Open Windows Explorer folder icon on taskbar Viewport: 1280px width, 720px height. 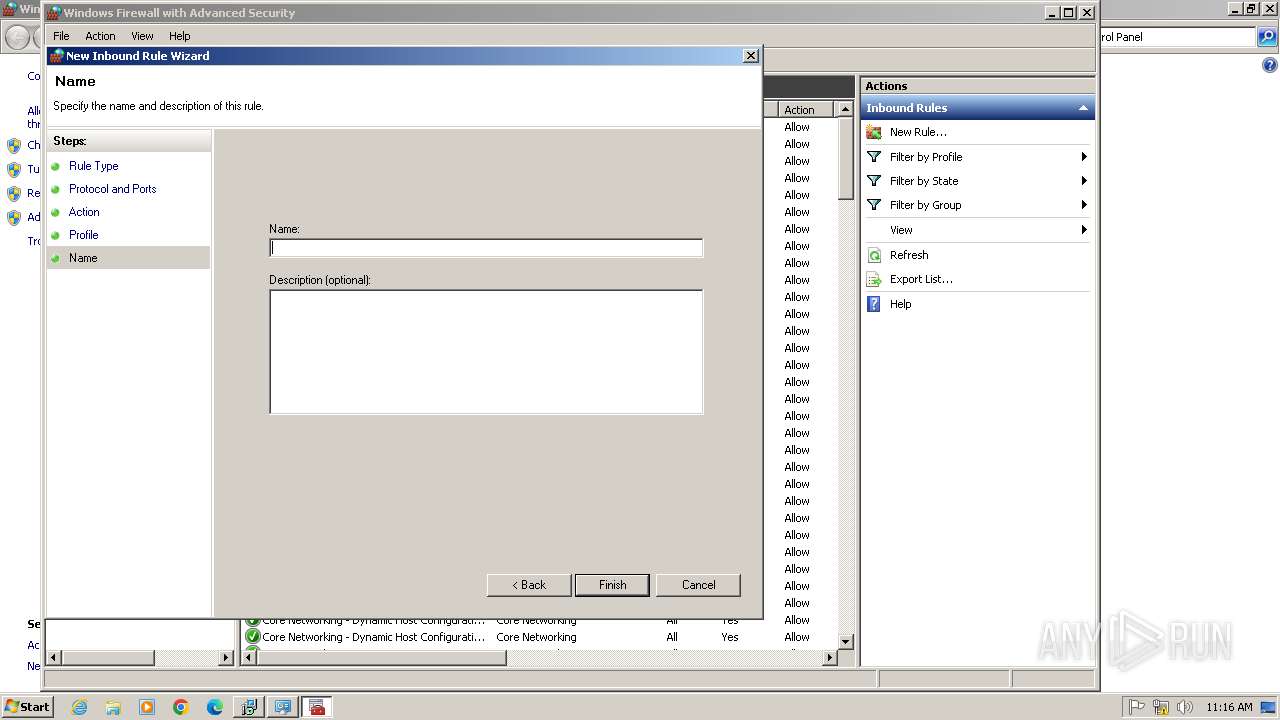click(113, 707)
